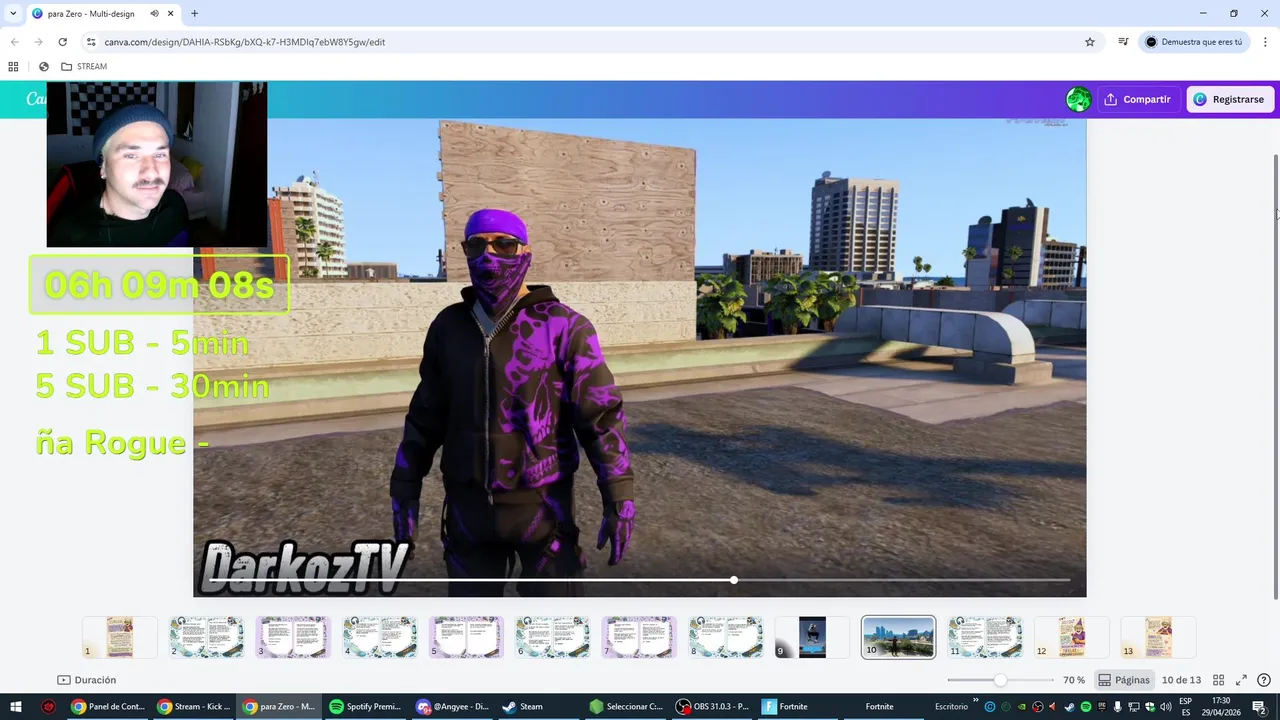Expand the Escritorio toolbar chevron
Image resolution: width=1280 pixels, height=720 pixels.
coord(976,700)
